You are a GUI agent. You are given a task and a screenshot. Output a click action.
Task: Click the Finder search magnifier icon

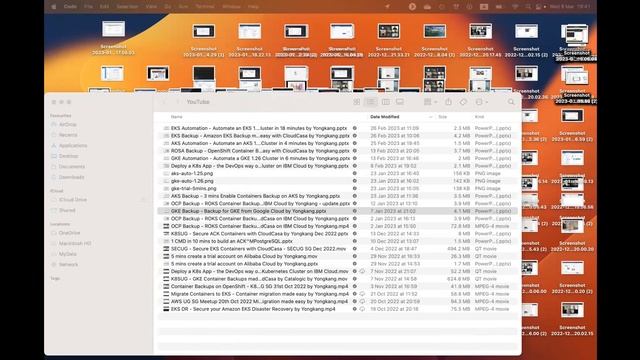(511, 102)
